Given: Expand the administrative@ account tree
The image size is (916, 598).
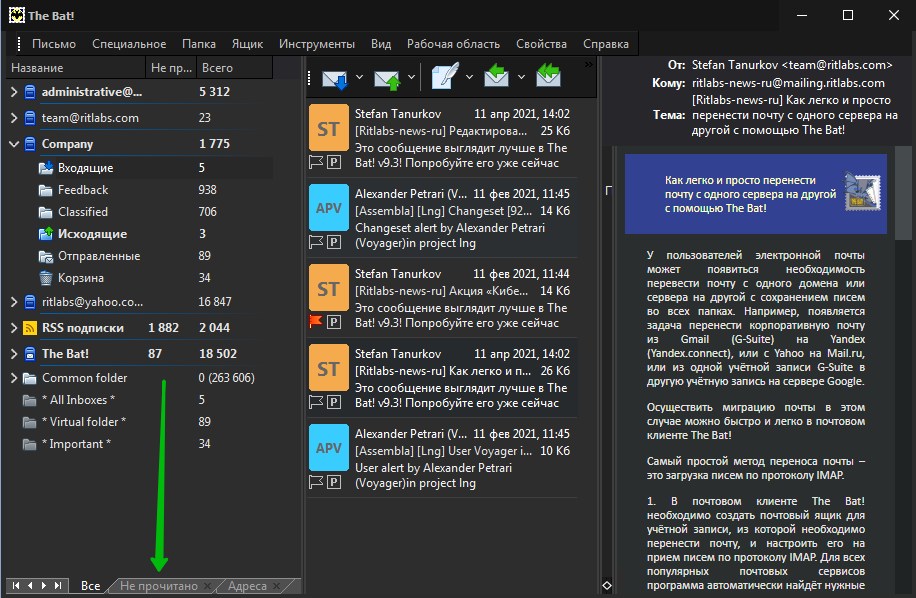Looking at the screenshot, I should [14, 92].
